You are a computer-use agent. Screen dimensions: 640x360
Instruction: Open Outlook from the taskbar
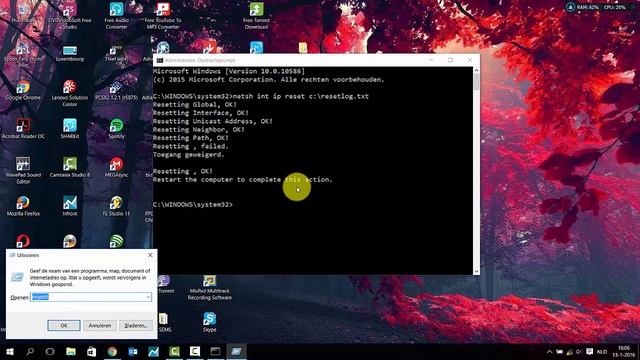[133, 351]
